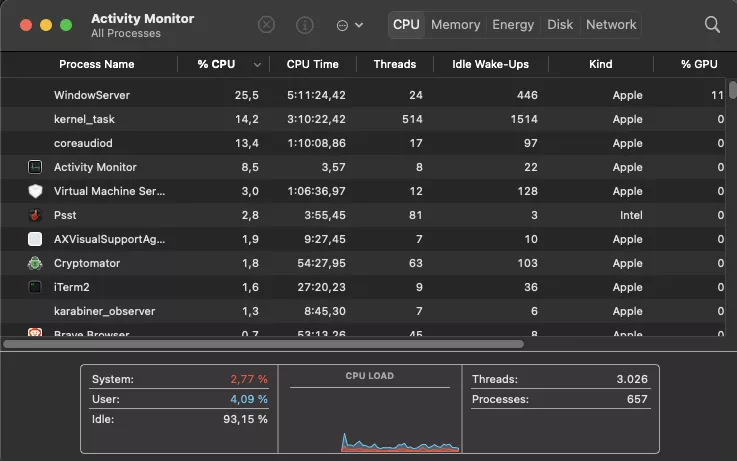Click the User percentage 4,09 %
Viewport: 737px width, 461px height.
coord(249,399)
